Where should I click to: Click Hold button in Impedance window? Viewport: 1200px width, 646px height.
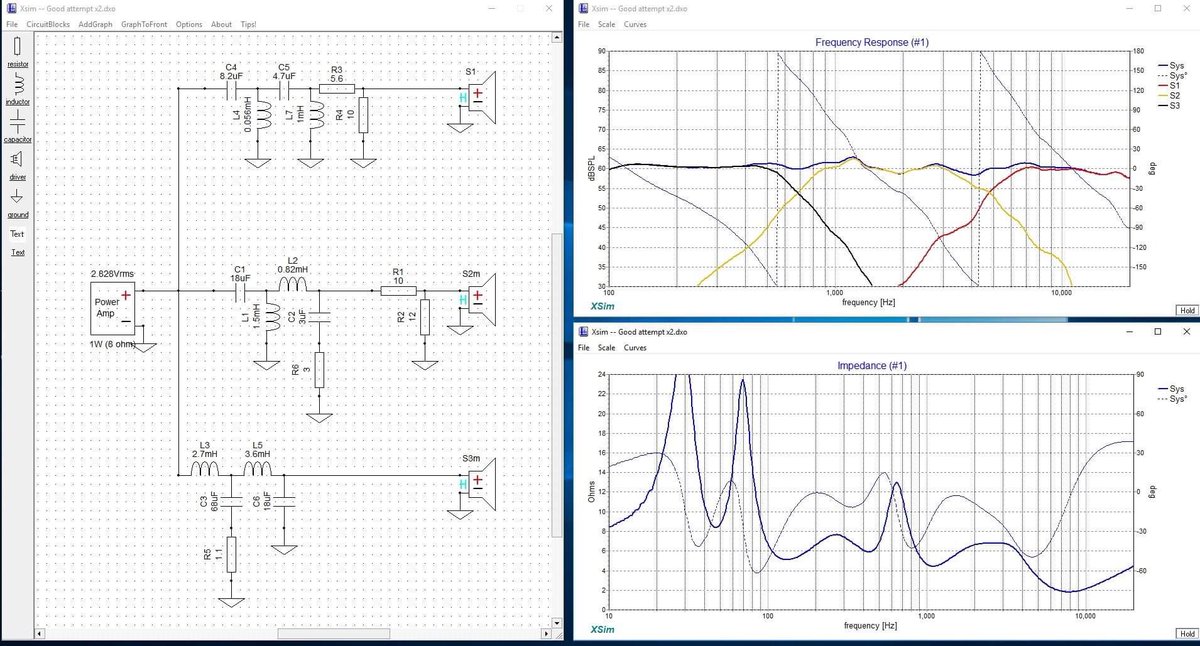click(1187, 635)
